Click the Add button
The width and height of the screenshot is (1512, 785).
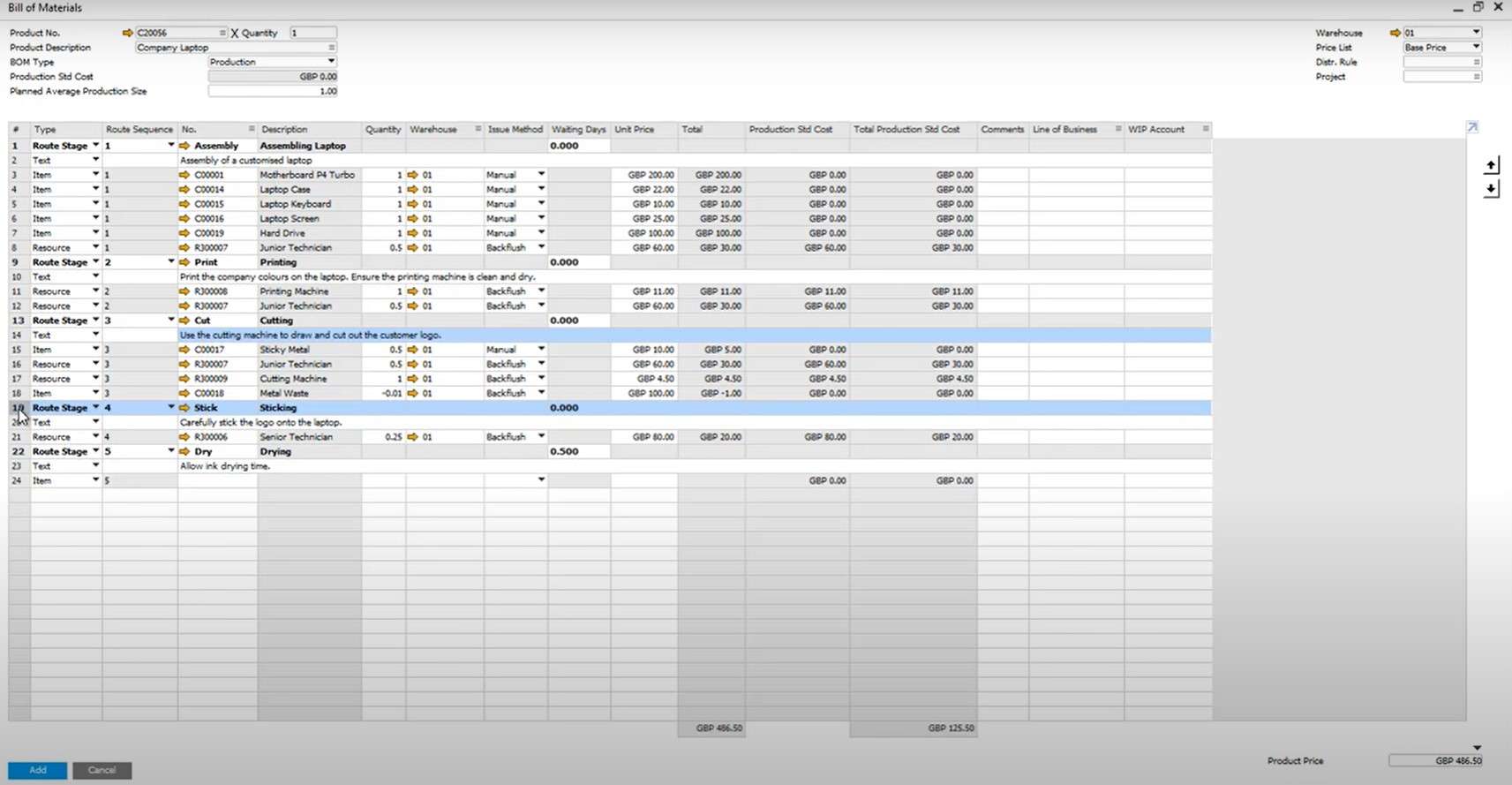38,770
